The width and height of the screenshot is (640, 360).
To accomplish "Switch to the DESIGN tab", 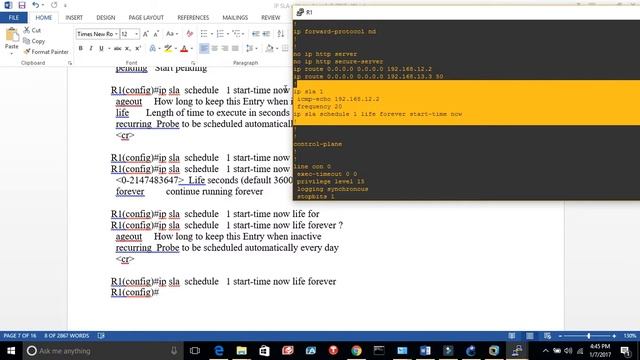I will tap(106, 18).
